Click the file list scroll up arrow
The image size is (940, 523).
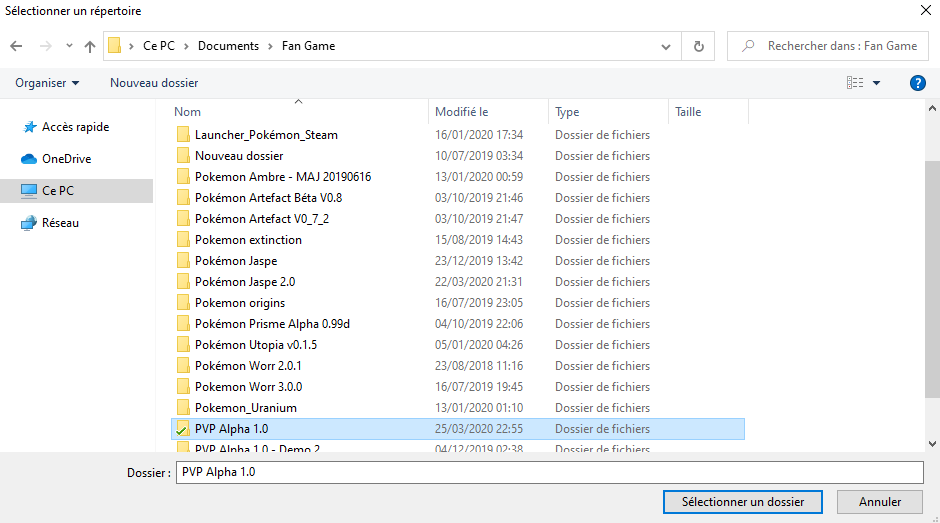[932, 109]
